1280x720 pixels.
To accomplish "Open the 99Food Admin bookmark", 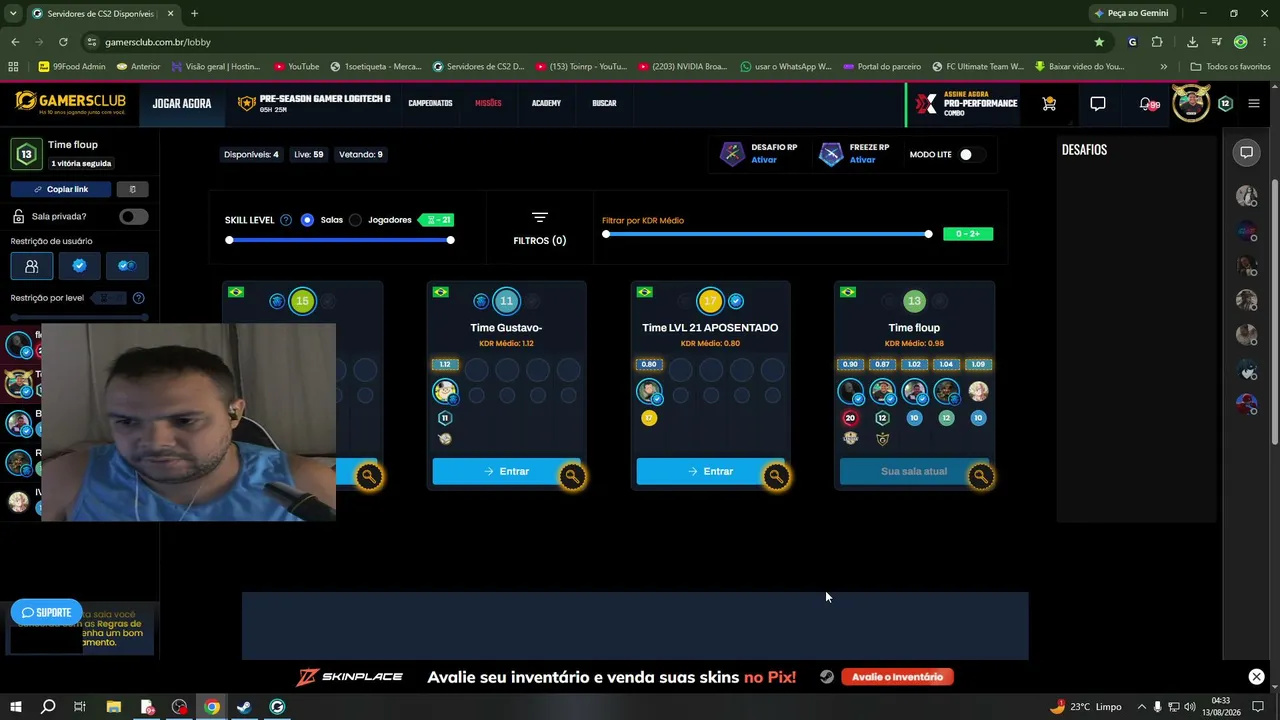I will [x=72, y=67].
